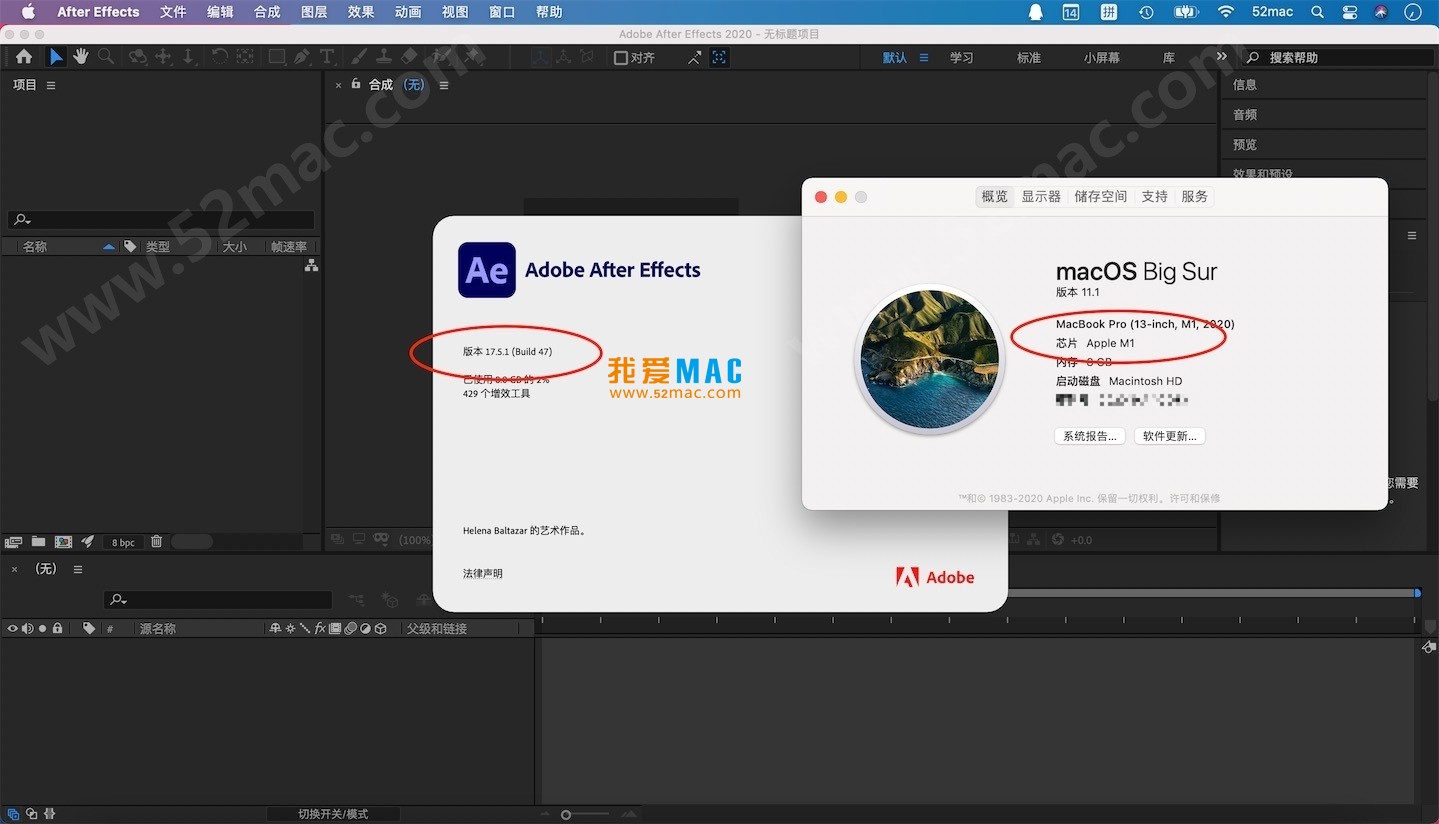This screenshot has height=824, width=1439.
Task: Toggle timeline solo column switch
Action: click(42, 628)
